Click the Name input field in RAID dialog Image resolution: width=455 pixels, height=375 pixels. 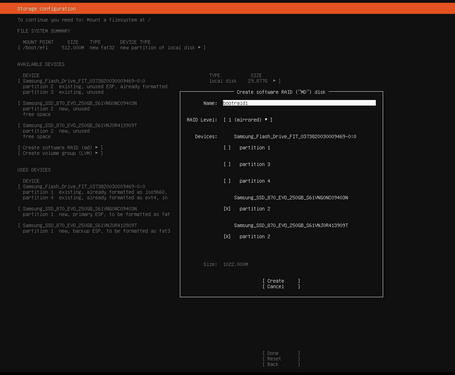tap(299, 103)
